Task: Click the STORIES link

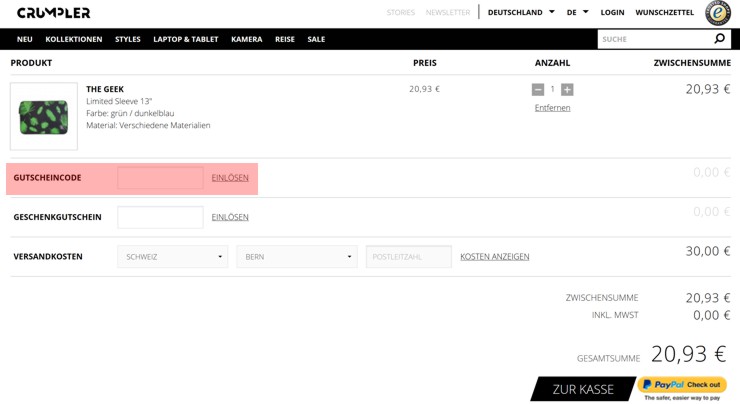Action: pyautogui.click(x=401, y=12)
